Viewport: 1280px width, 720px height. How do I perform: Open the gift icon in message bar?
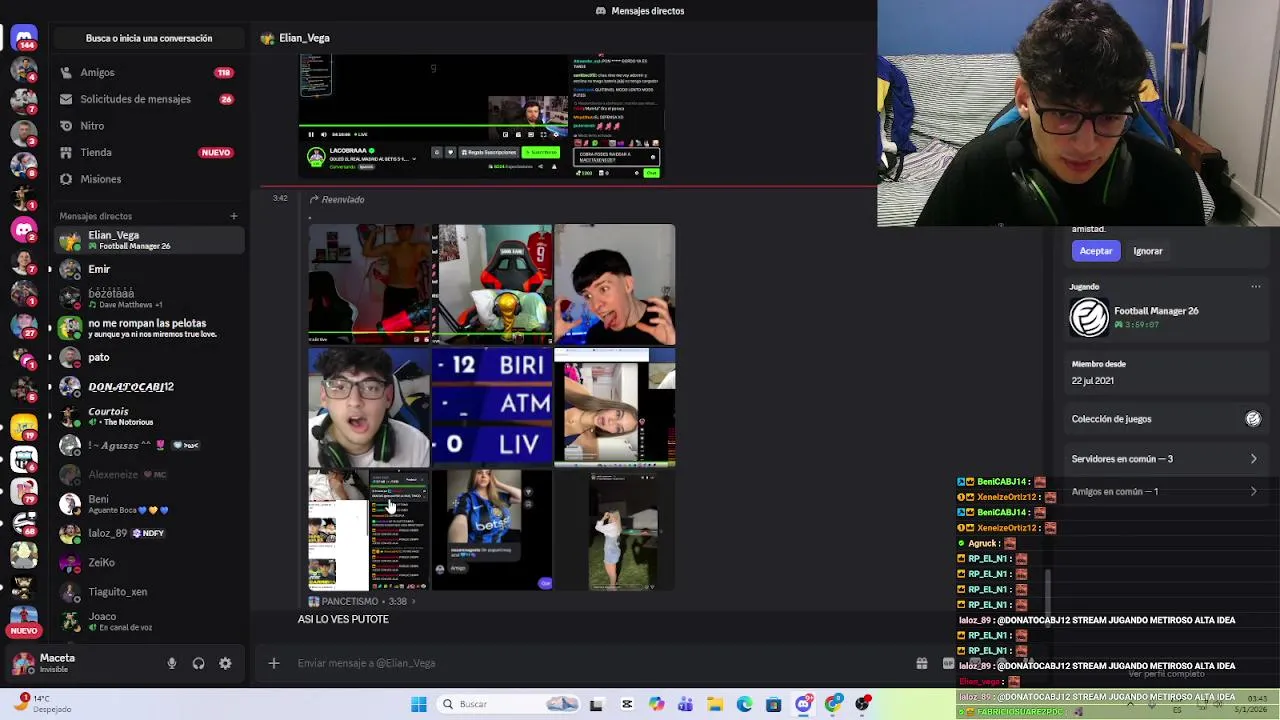tap(922, 663)
